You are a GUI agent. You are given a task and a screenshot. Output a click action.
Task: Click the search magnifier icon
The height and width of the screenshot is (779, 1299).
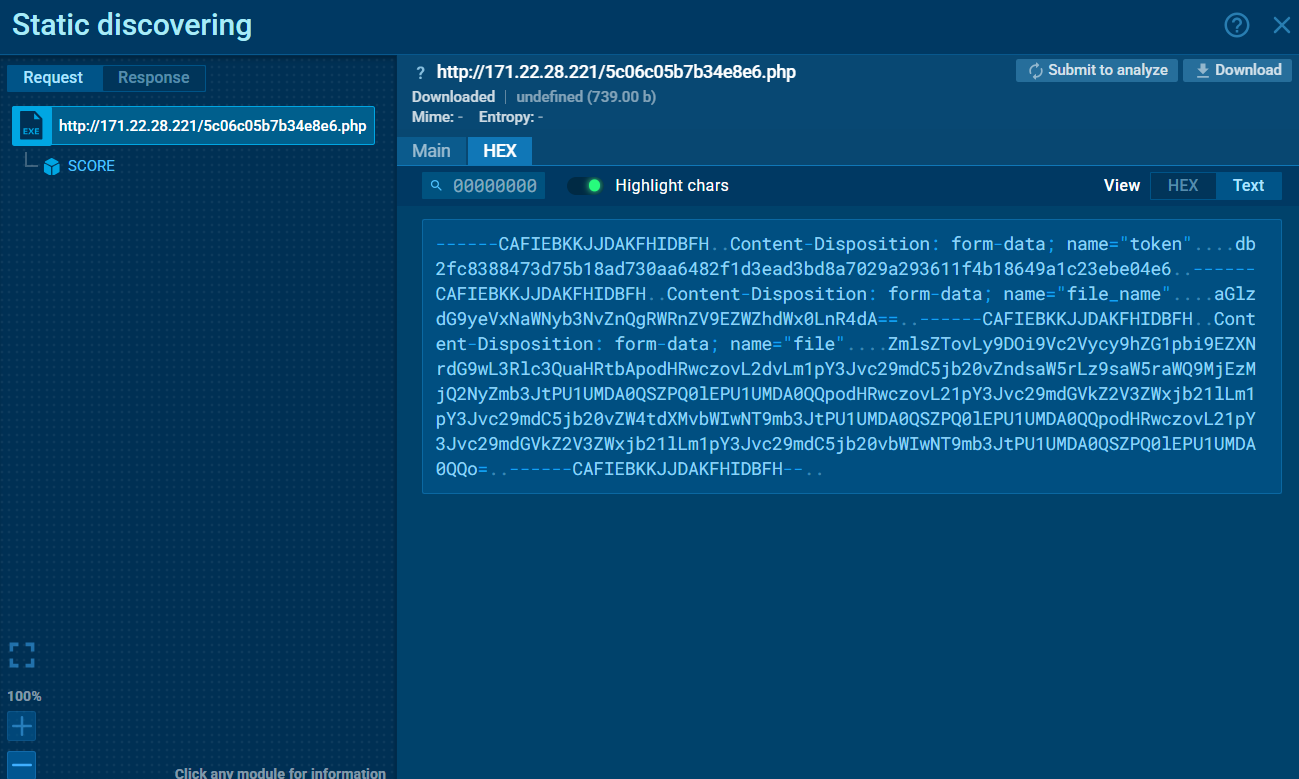click(x=437, y=186)
